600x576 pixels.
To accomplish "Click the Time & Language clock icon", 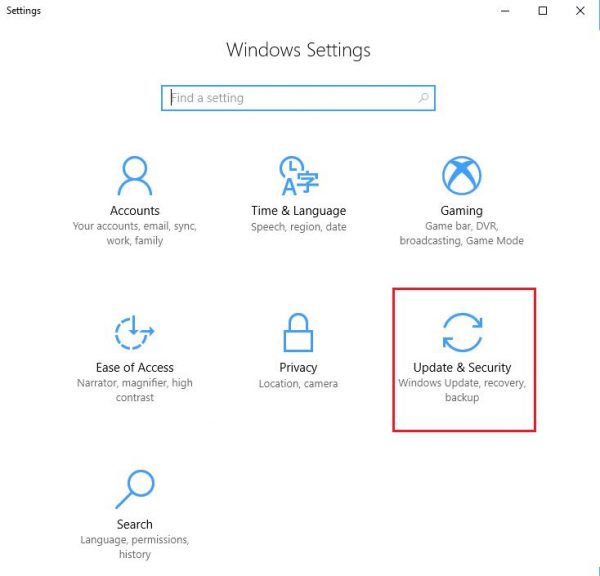I will [x=298, y=176].
